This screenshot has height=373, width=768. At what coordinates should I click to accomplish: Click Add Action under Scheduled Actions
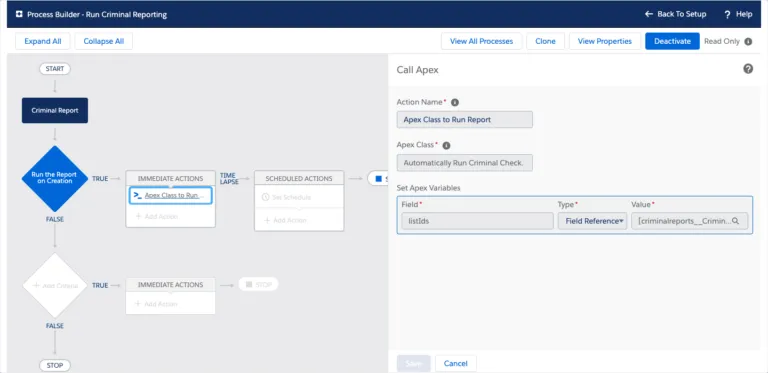pyautogui.click(x=286, y=220)
